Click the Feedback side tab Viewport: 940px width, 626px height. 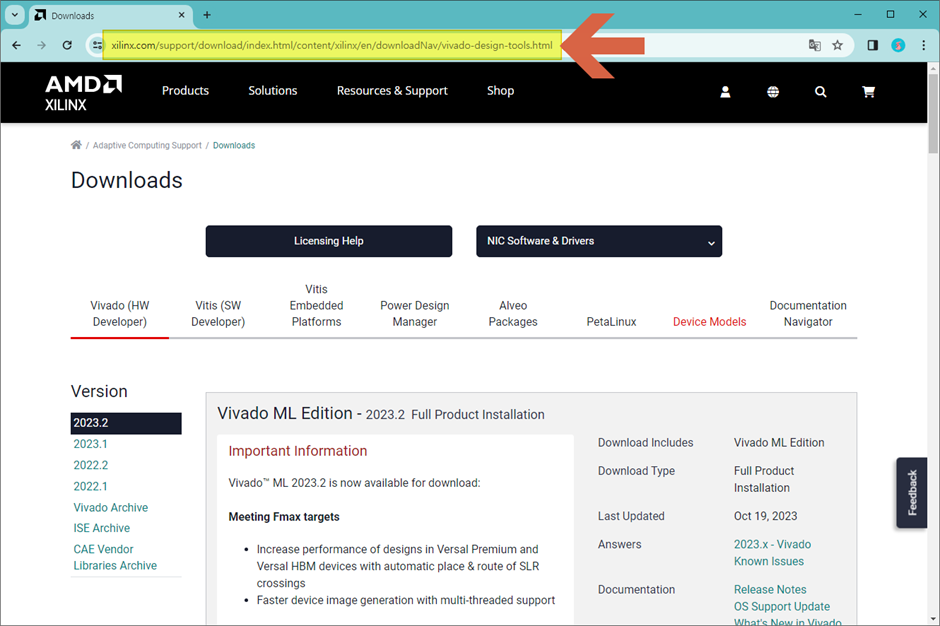click(x=912, y=493)
